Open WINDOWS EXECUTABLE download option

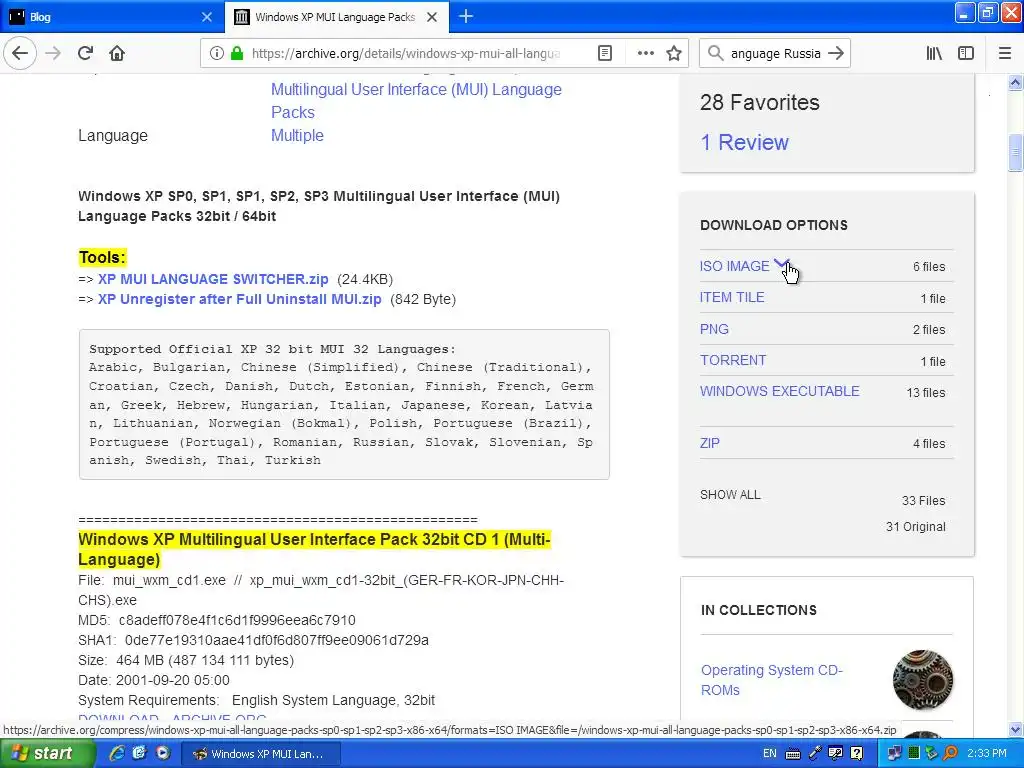[x=780, y=391]
